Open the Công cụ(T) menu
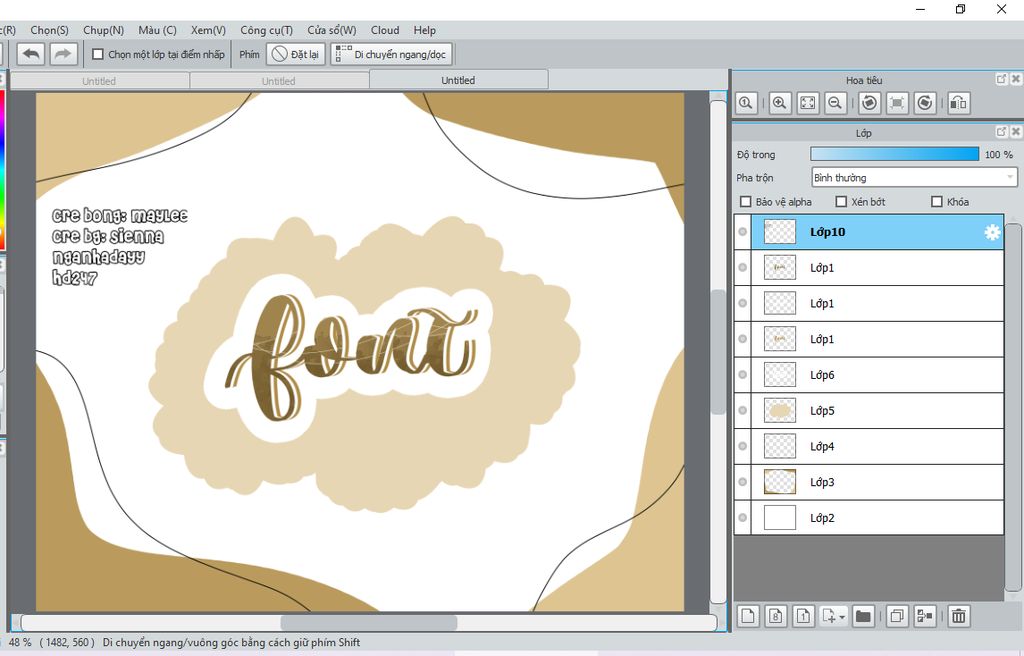Screen dimensions: 1024x656 point(266,30)
